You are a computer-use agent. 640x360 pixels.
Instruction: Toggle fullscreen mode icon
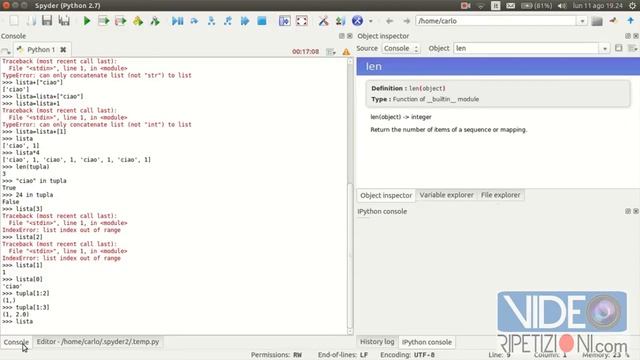click(302, 21)
